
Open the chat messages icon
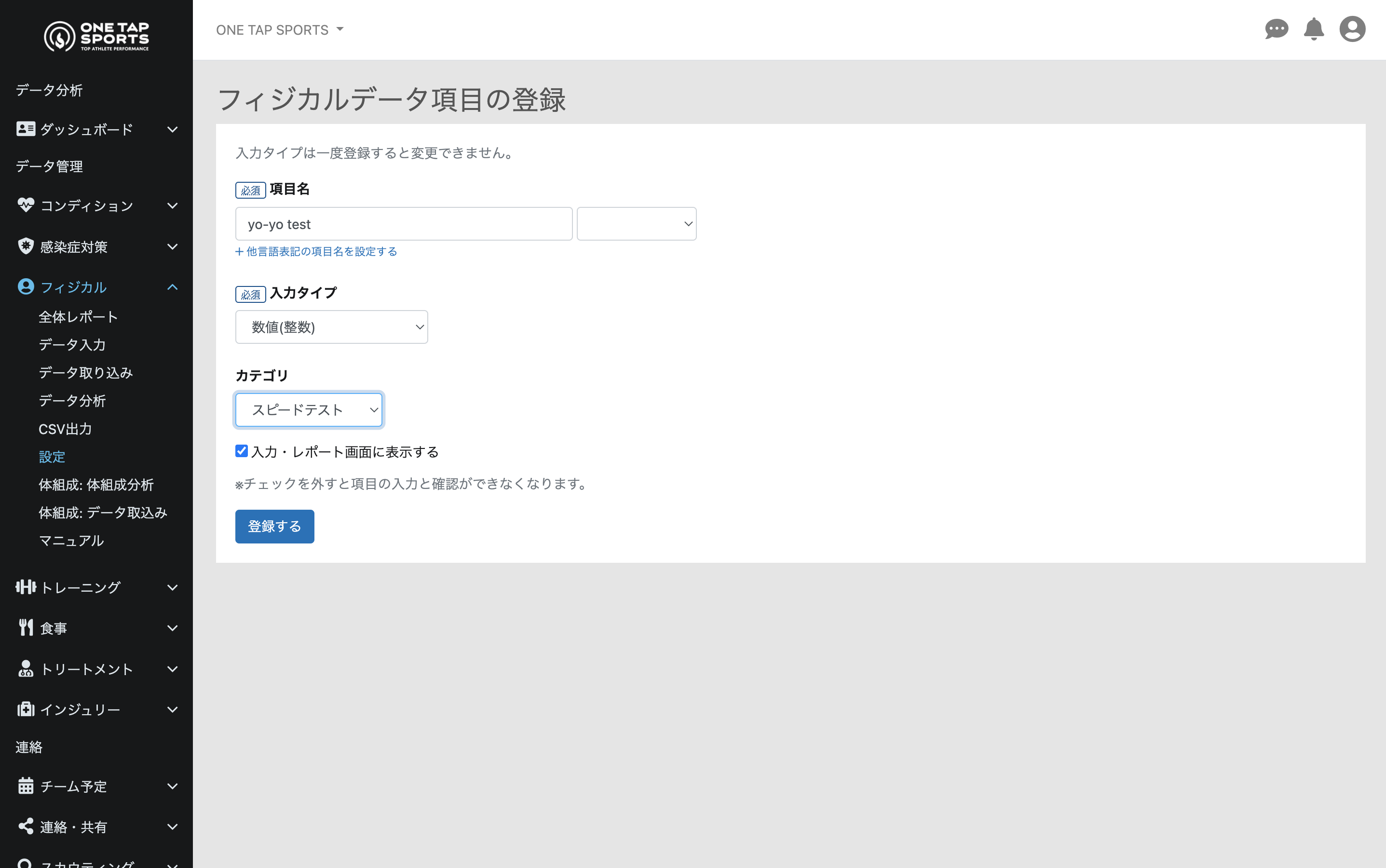1277,29
